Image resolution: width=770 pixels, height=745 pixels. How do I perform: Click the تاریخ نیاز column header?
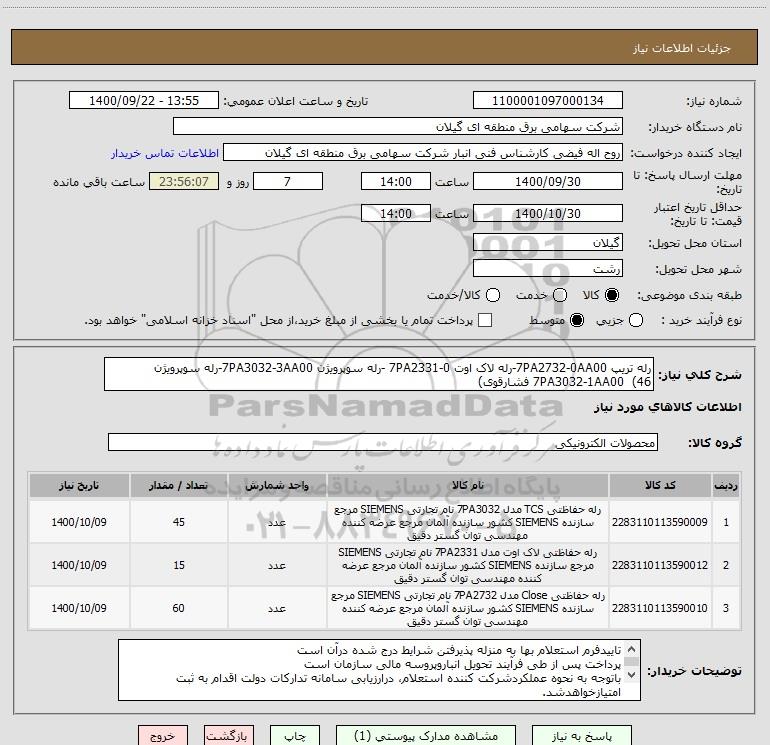click(79, 486)
